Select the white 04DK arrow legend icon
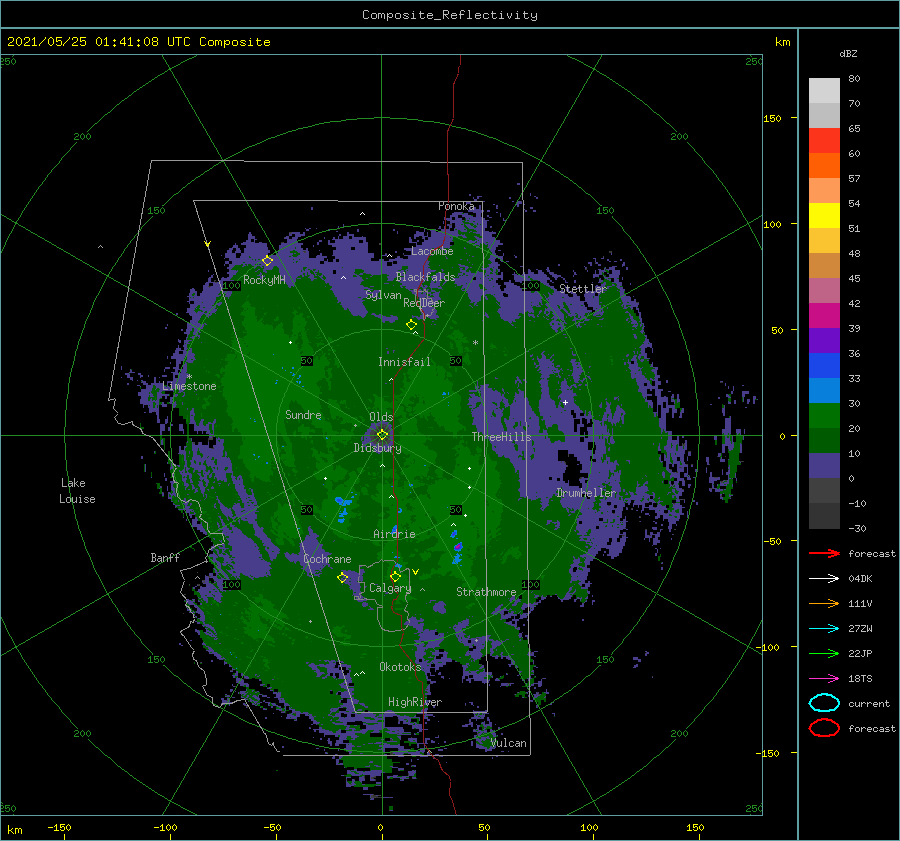The height and width of the screenshot is (841, 900). (824, 579)
